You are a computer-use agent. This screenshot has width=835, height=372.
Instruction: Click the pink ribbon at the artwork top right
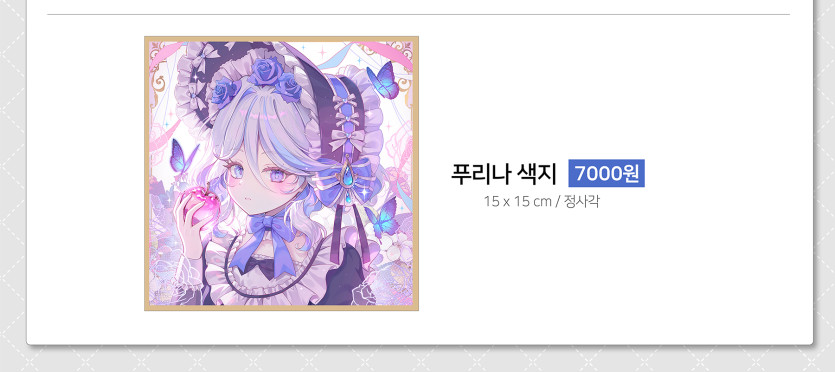point(384,51)
